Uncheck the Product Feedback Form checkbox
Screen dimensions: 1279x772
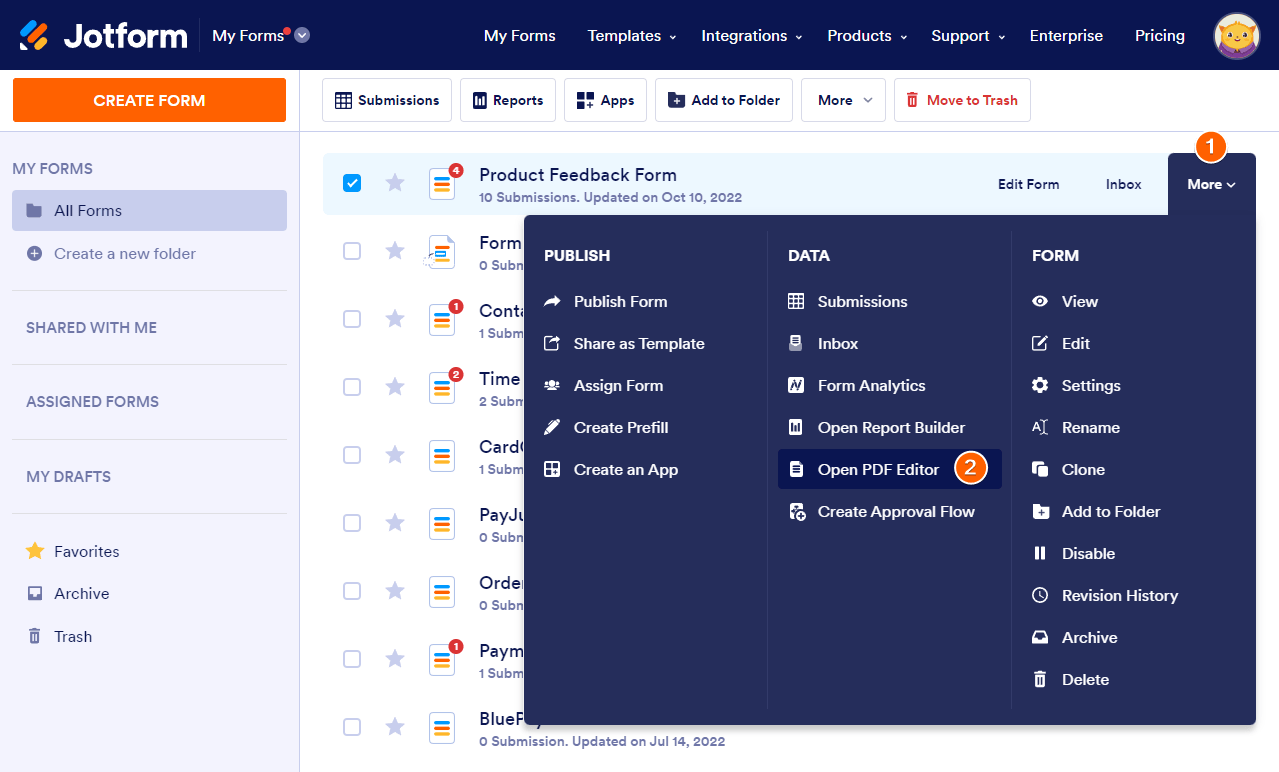pos(352,183)
